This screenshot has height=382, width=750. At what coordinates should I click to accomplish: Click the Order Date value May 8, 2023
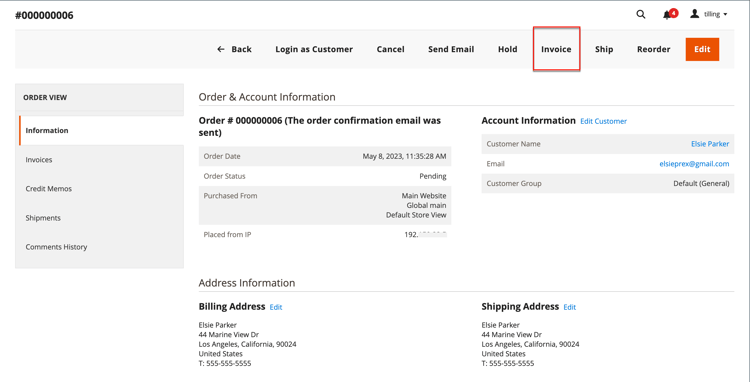pos(404,156)
